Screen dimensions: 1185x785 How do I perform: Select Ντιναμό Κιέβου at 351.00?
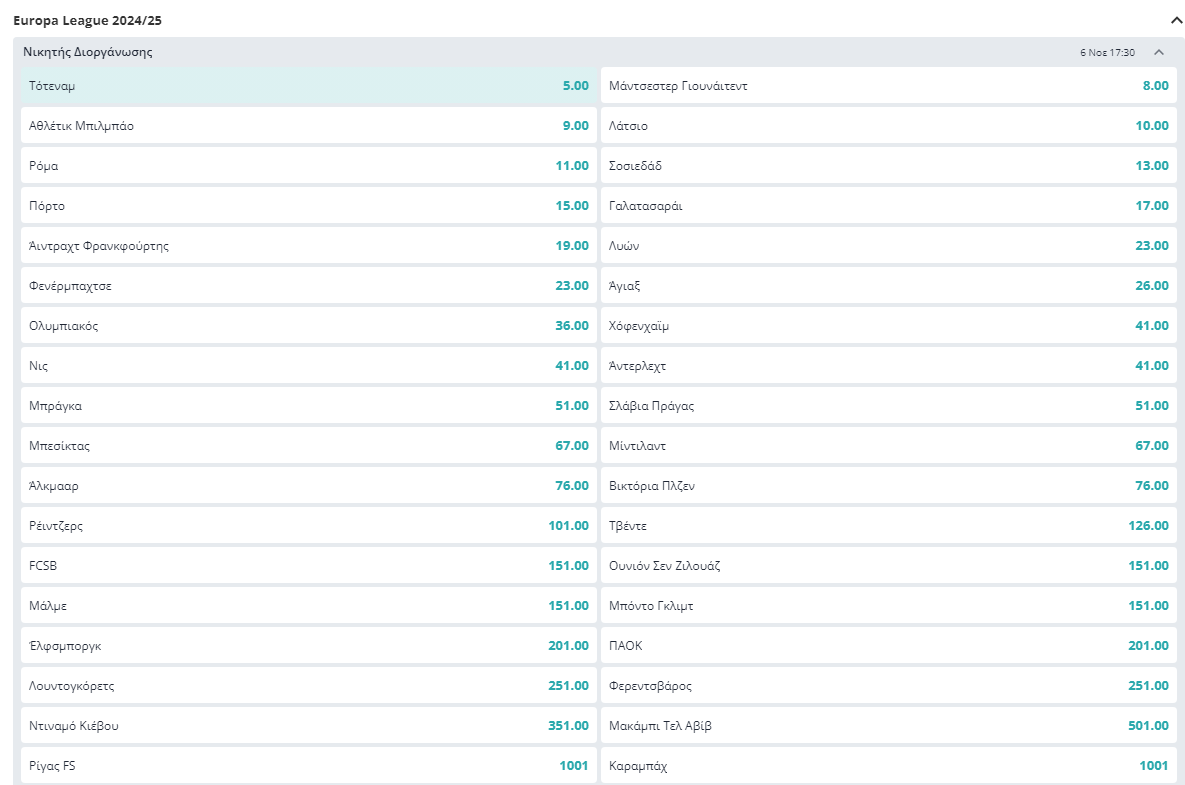coord(308,726)
